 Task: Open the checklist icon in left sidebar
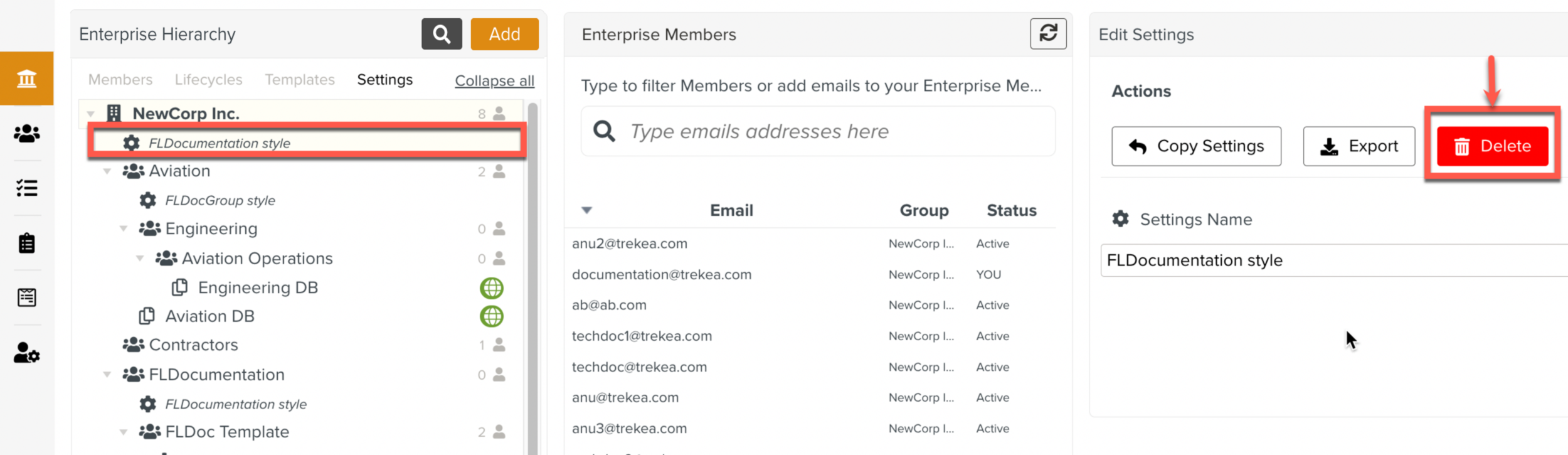[x=26, y=188]
